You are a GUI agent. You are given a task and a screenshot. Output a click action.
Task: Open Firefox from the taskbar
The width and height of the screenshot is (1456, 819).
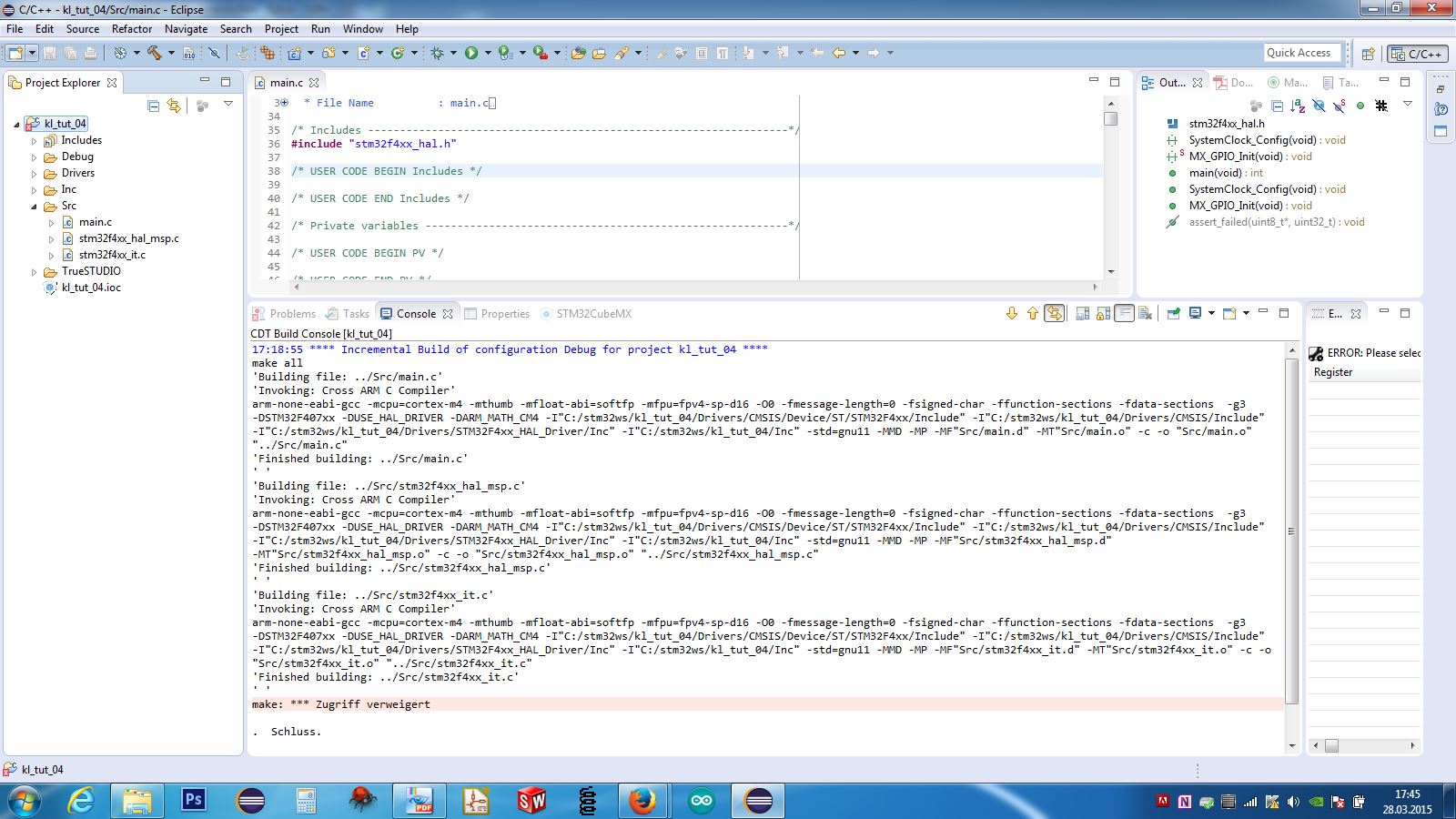coord(643,801)
